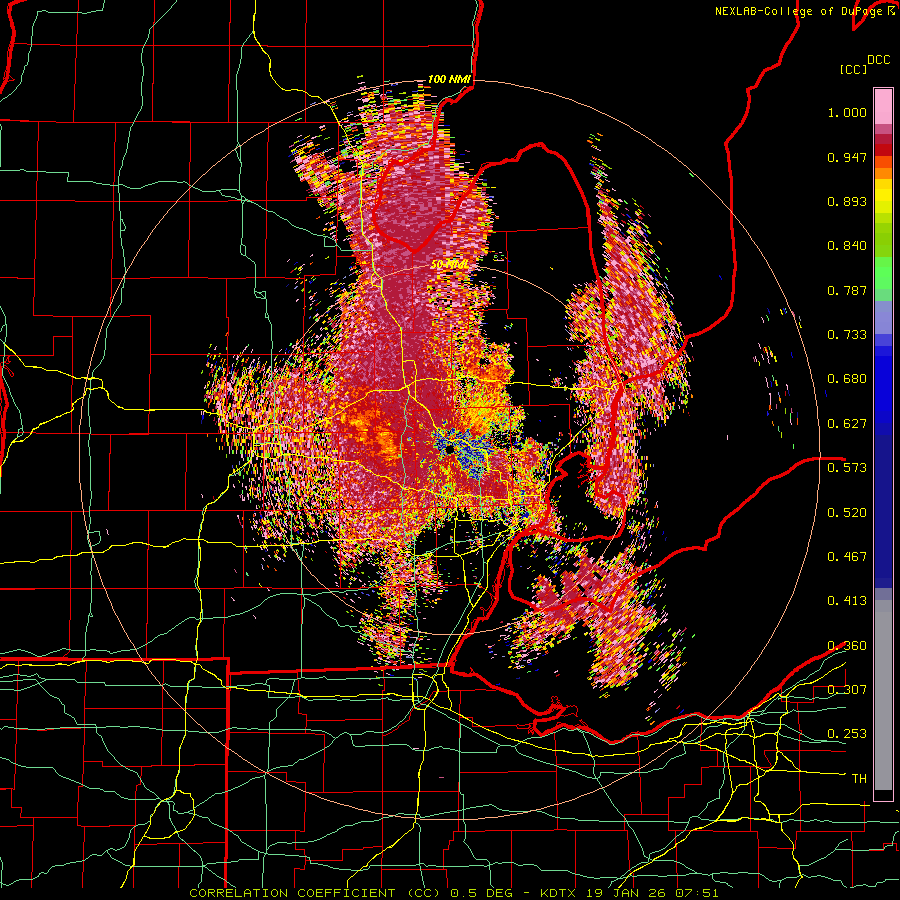The height and width of the screenshot is (900, 900).
Task: Pick the light pink top color bar segment
Action: pos(883,106)
